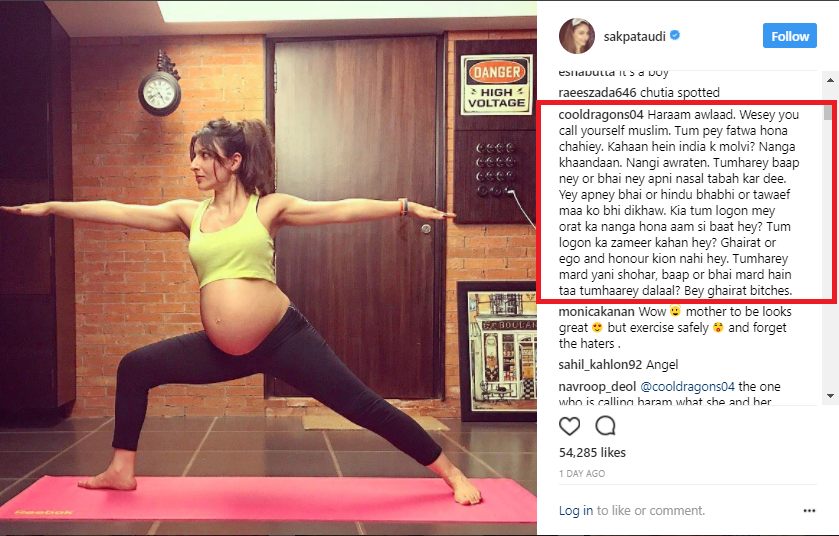Click the comments scrollbar thumb
839x536 pixels.
(828, 112)
